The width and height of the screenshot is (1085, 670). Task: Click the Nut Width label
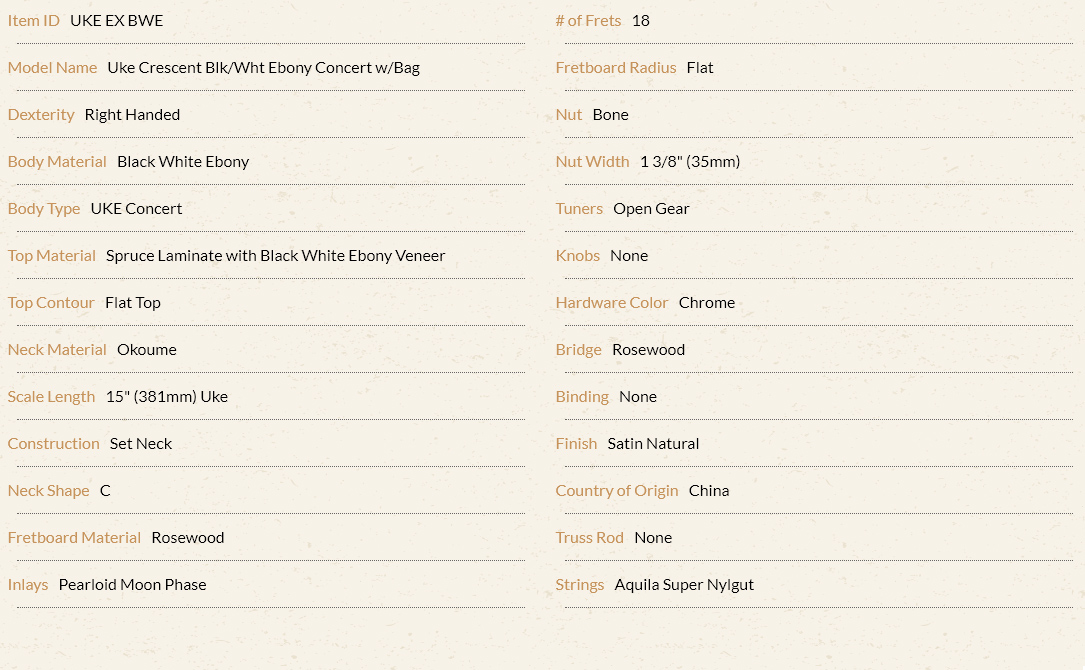592,162
